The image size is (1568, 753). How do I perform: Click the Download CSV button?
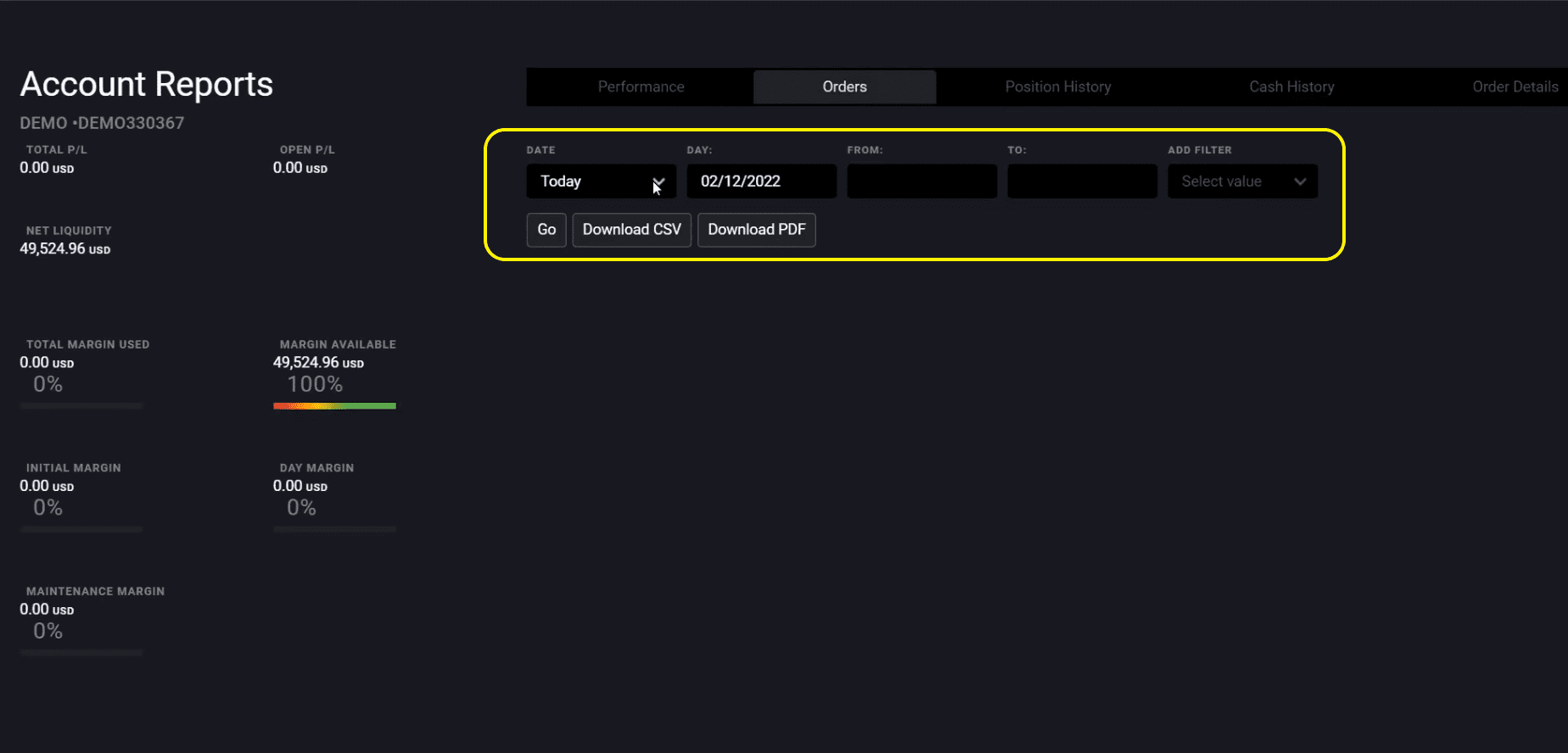coord(631,230)
